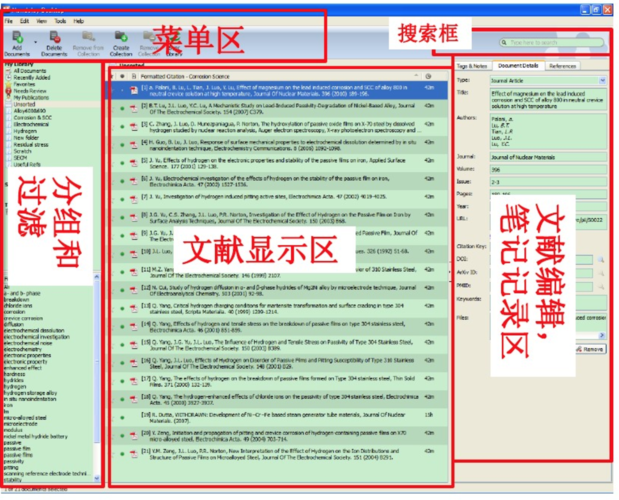Toggle read status dot for citation [3]

point(122,127)
